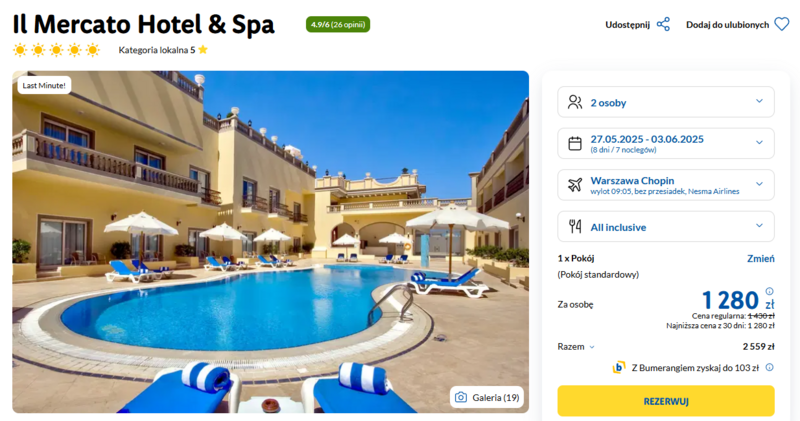
Task: Click the Zmień link to change room
Action: [761, 258]
